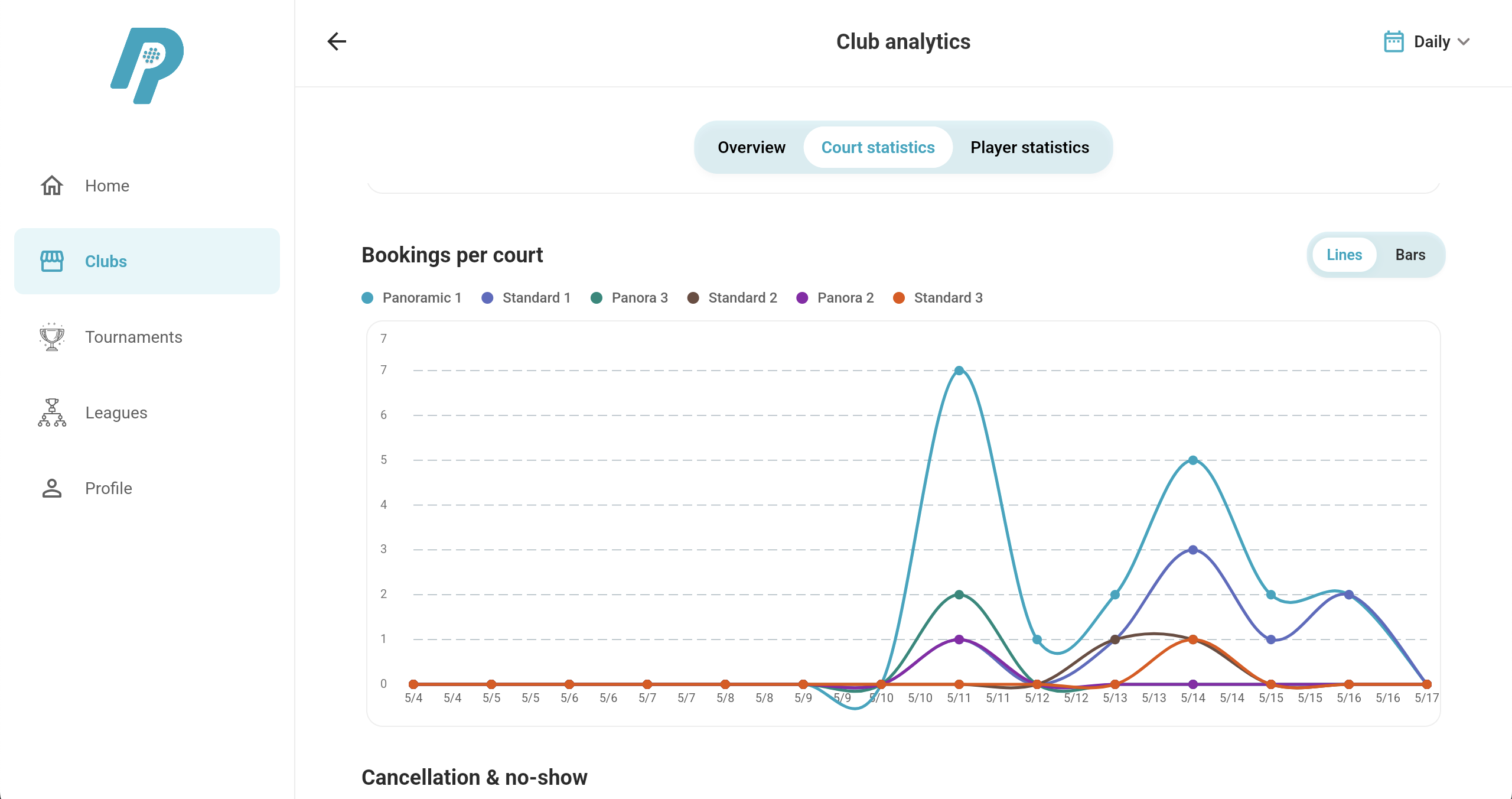Click the Leagues bracket icon

52,413
